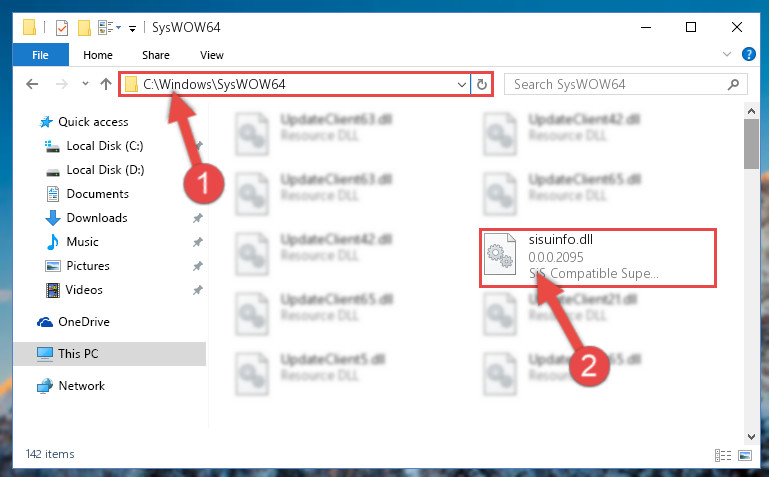Click the New folder icon in title bar
This screenshot has height=477, width=769.
click(x=84, y=27)
